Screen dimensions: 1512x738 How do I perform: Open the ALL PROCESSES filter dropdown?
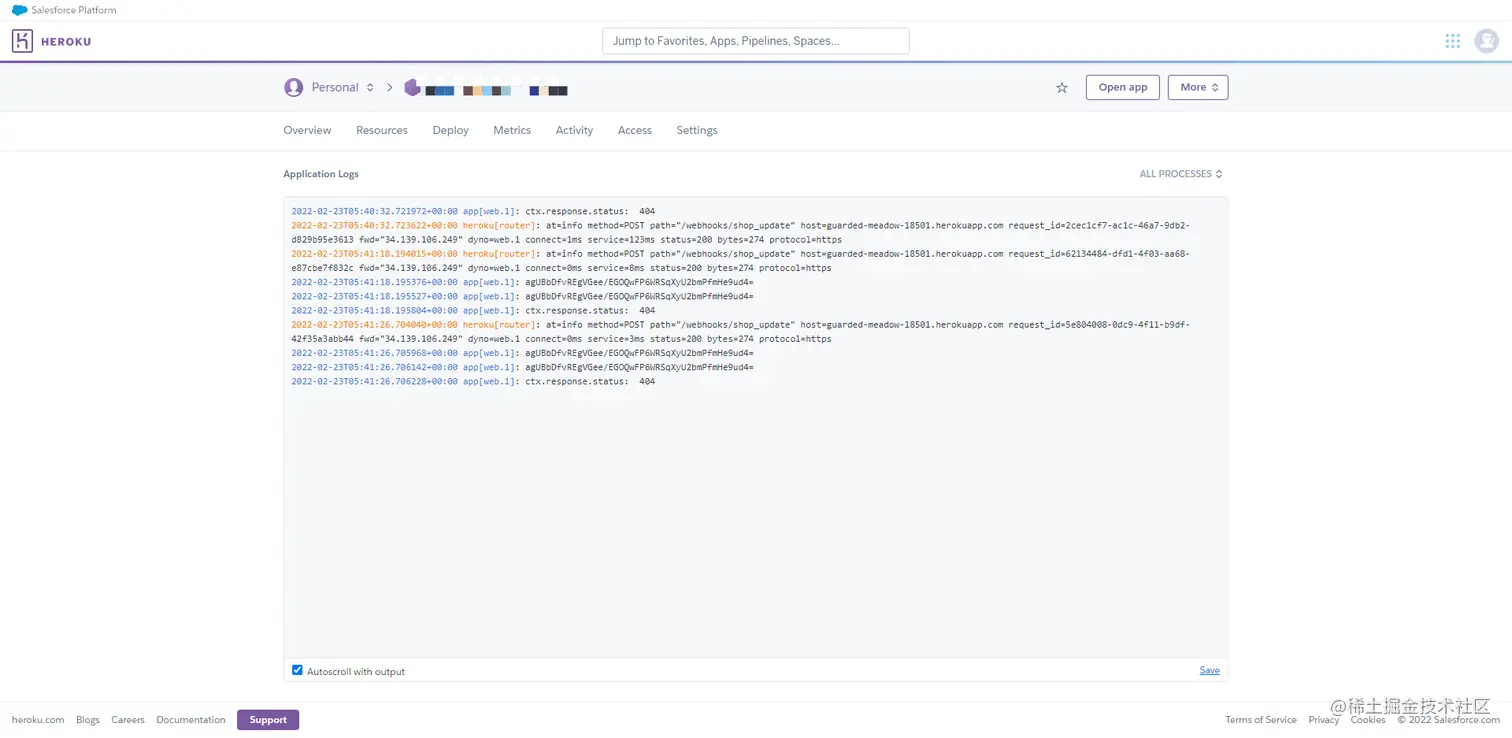point(1181,174)
